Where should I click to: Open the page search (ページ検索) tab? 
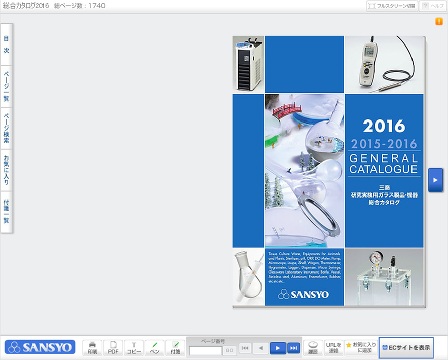click(x=6, y=128)
